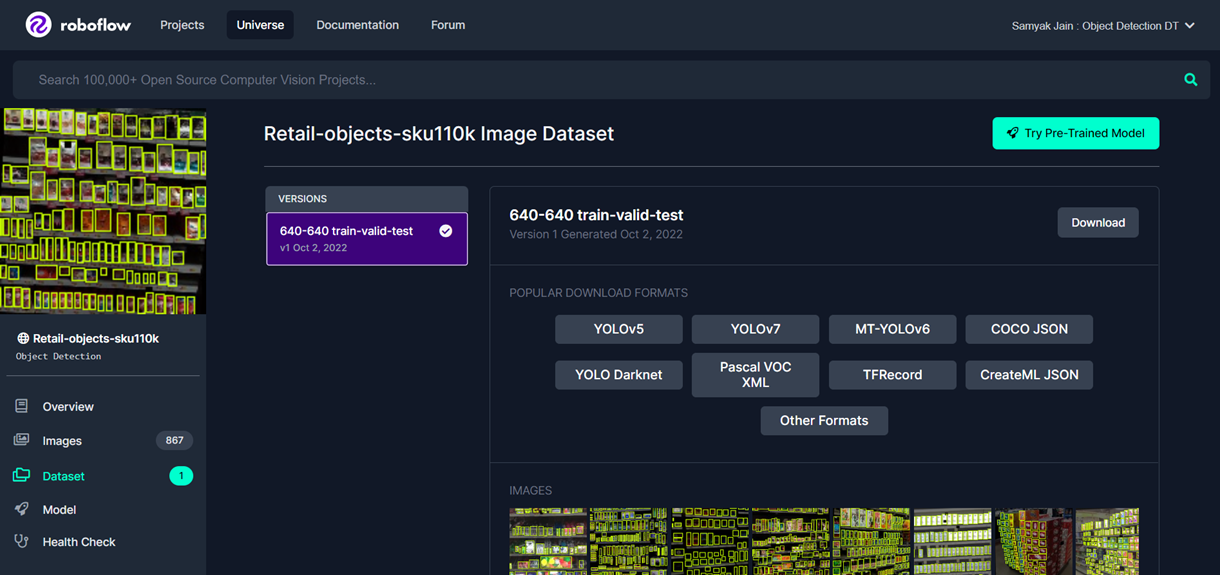Click the checkmark icon on selected version
Image resolution: width=1220 pixels, height=575 pixels.
click(x=446, y=231)
